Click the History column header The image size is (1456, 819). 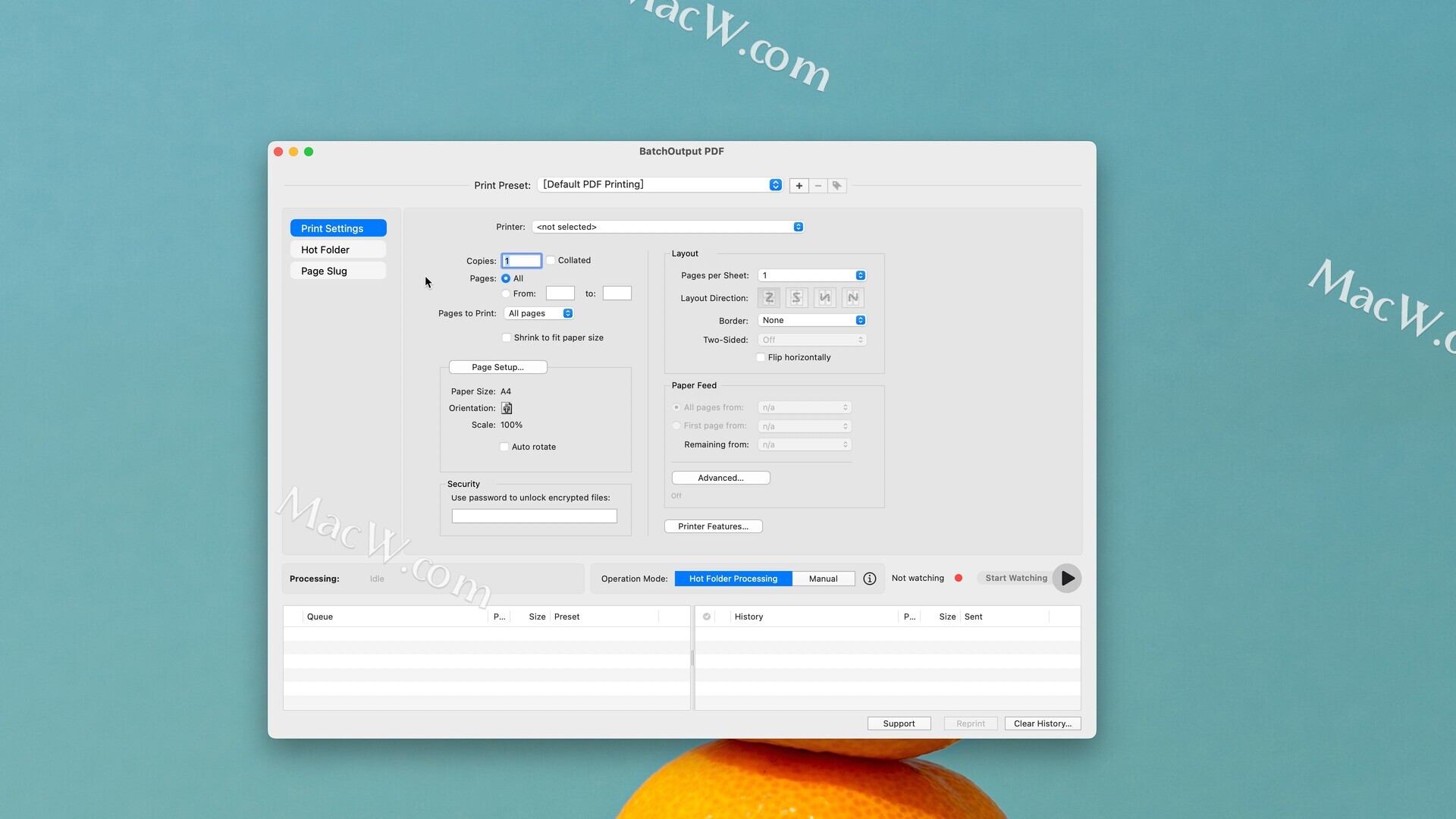click(814, 617)
